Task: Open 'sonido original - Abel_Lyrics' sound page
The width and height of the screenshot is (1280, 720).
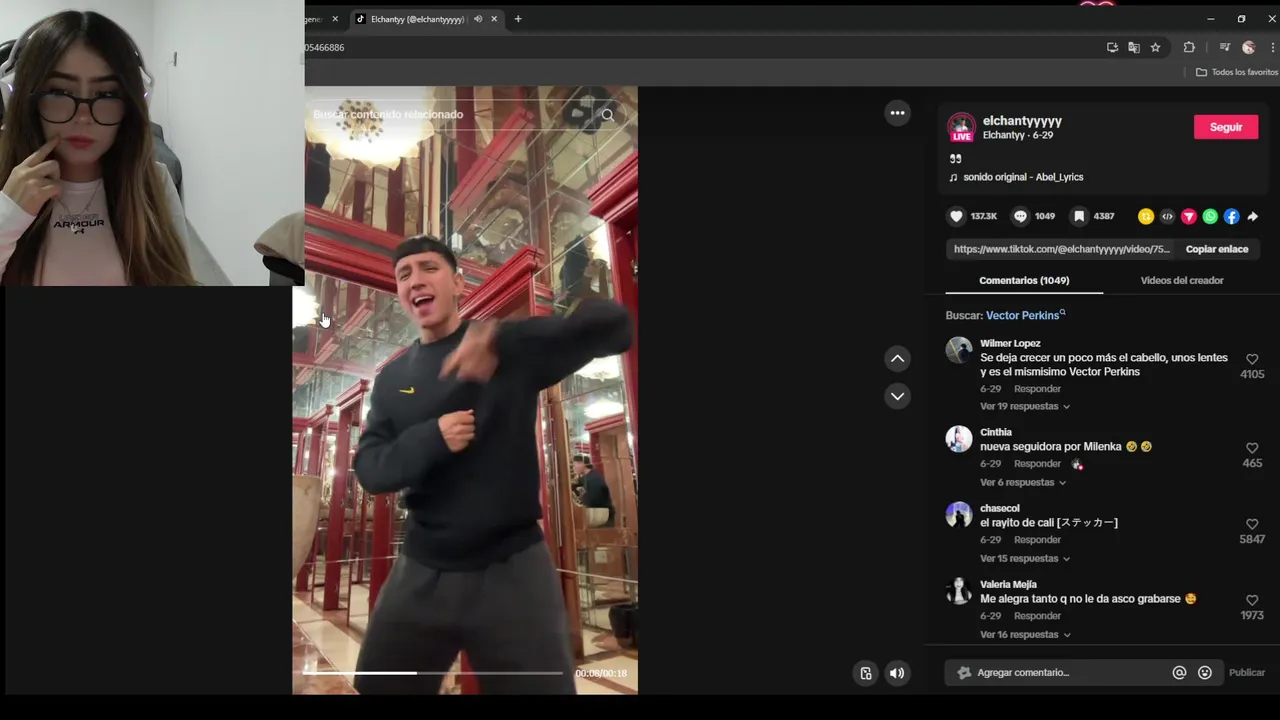Action: point(1023,177)
